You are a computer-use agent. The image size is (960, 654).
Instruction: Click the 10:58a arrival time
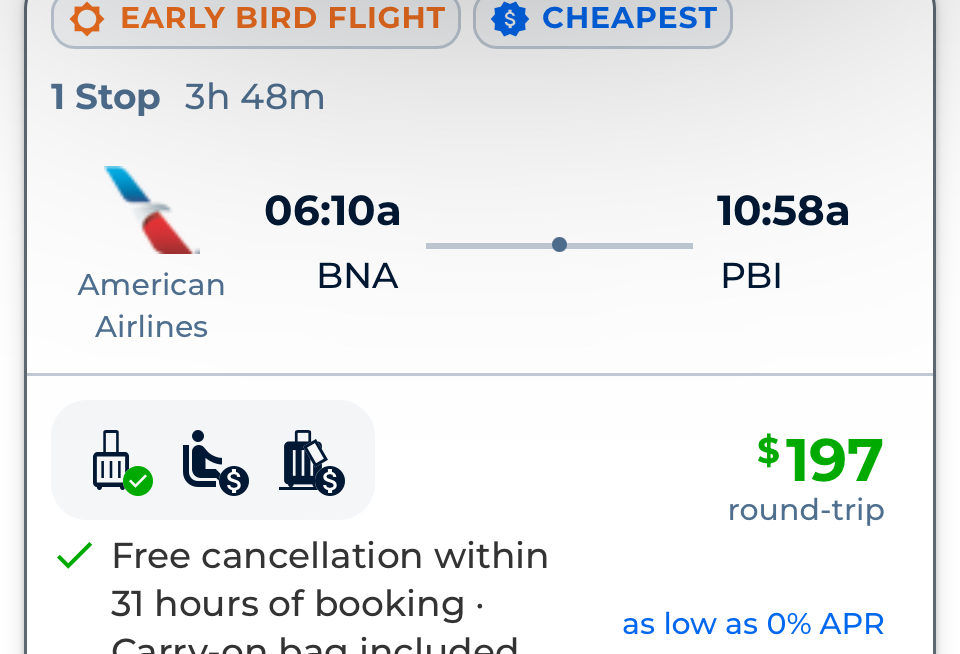[x=783, y=210]
